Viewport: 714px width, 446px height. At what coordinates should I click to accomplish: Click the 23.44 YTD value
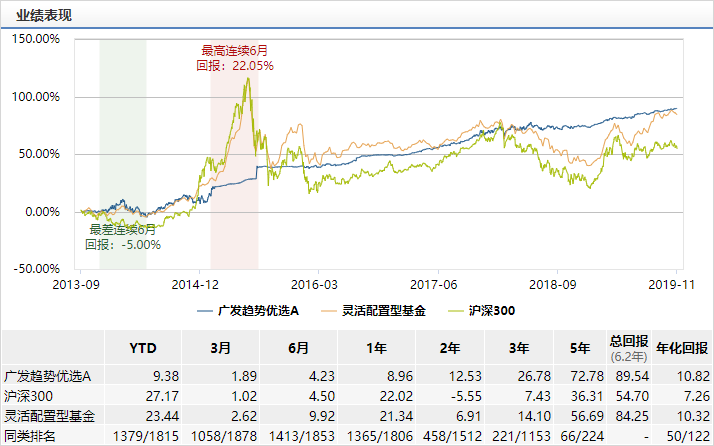coord(162,416)
